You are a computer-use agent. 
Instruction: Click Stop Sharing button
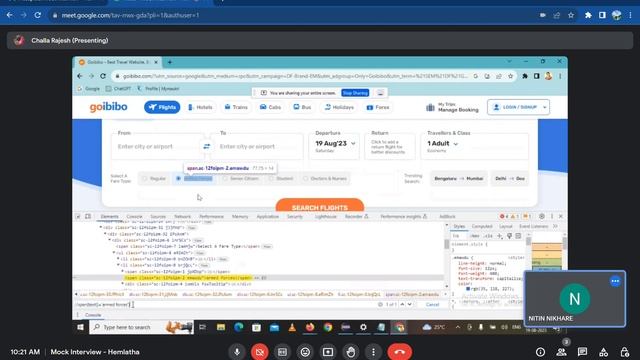[355, 93]
